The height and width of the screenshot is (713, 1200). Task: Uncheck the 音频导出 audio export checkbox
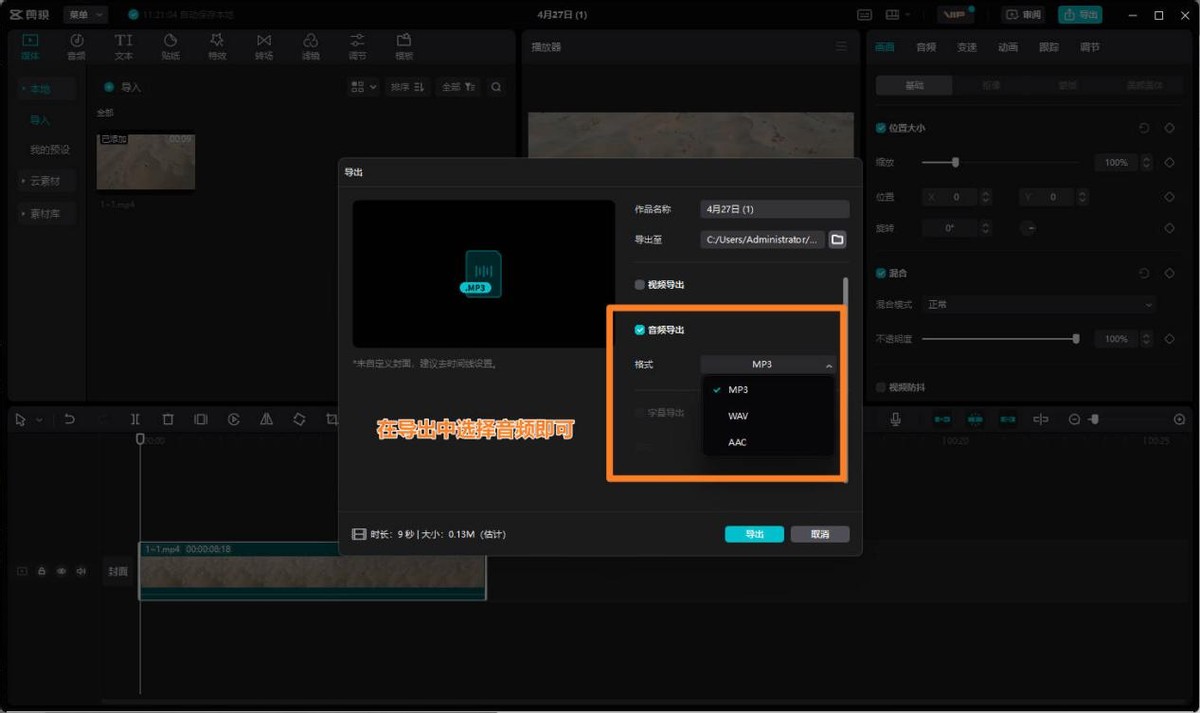640,330
